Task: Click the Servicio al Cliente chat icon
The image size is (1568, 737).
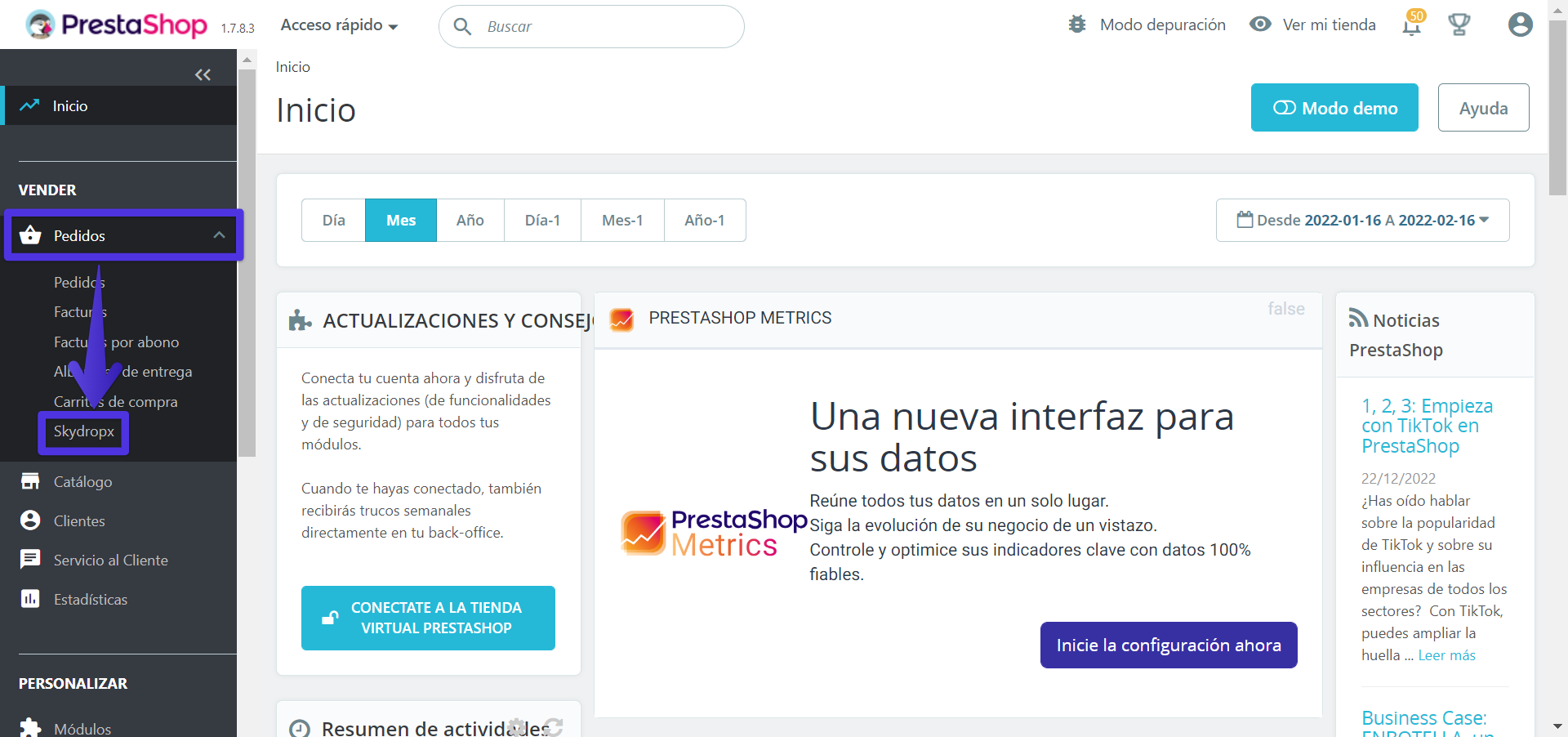Action: click(x=30, y=560)
